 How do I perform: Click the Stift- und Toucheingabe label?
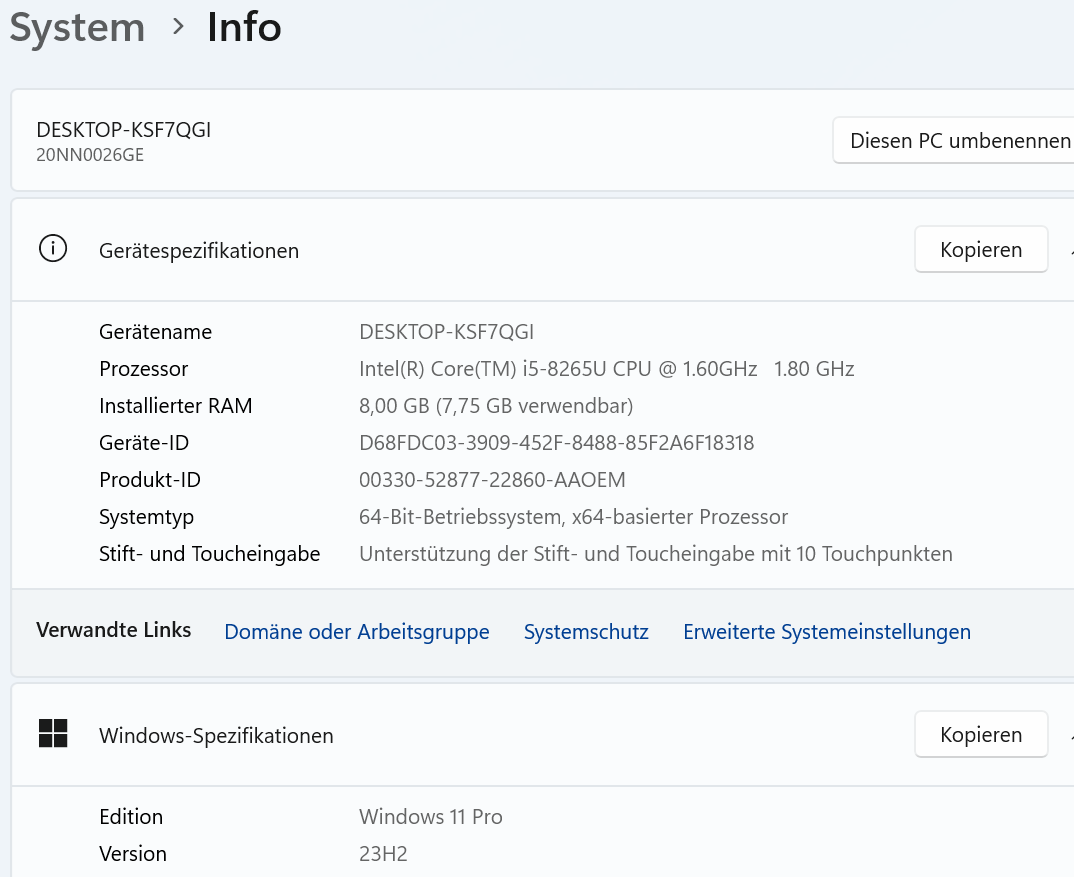(210, 554)
